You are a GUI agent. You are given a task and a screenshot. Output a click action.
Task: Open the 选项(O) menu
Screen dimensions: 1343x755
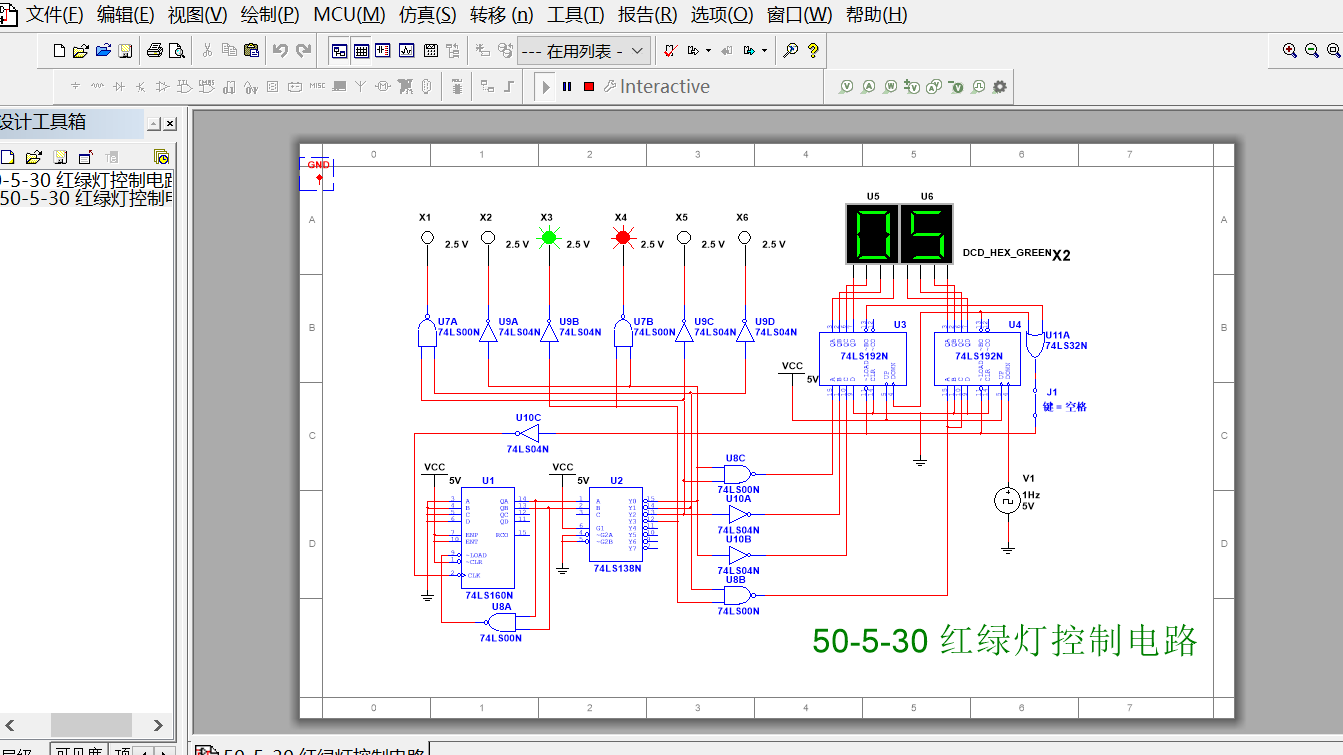coord(721,15)
